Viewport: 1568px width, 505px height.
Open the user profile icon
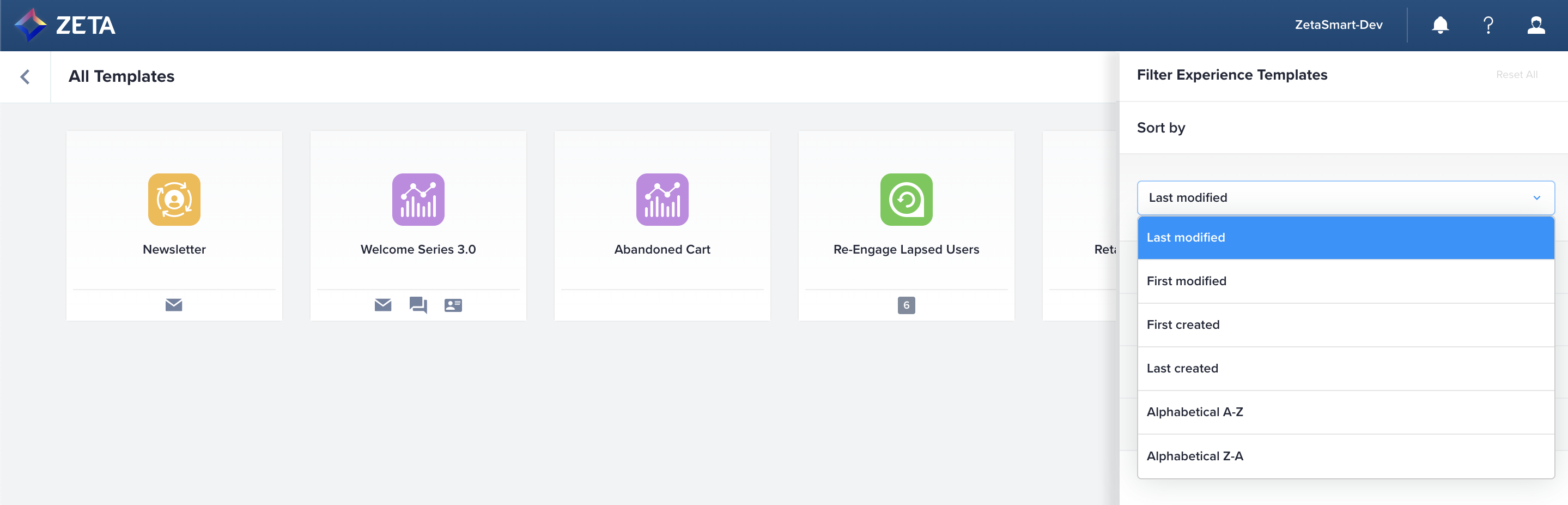click(1536, 25)
